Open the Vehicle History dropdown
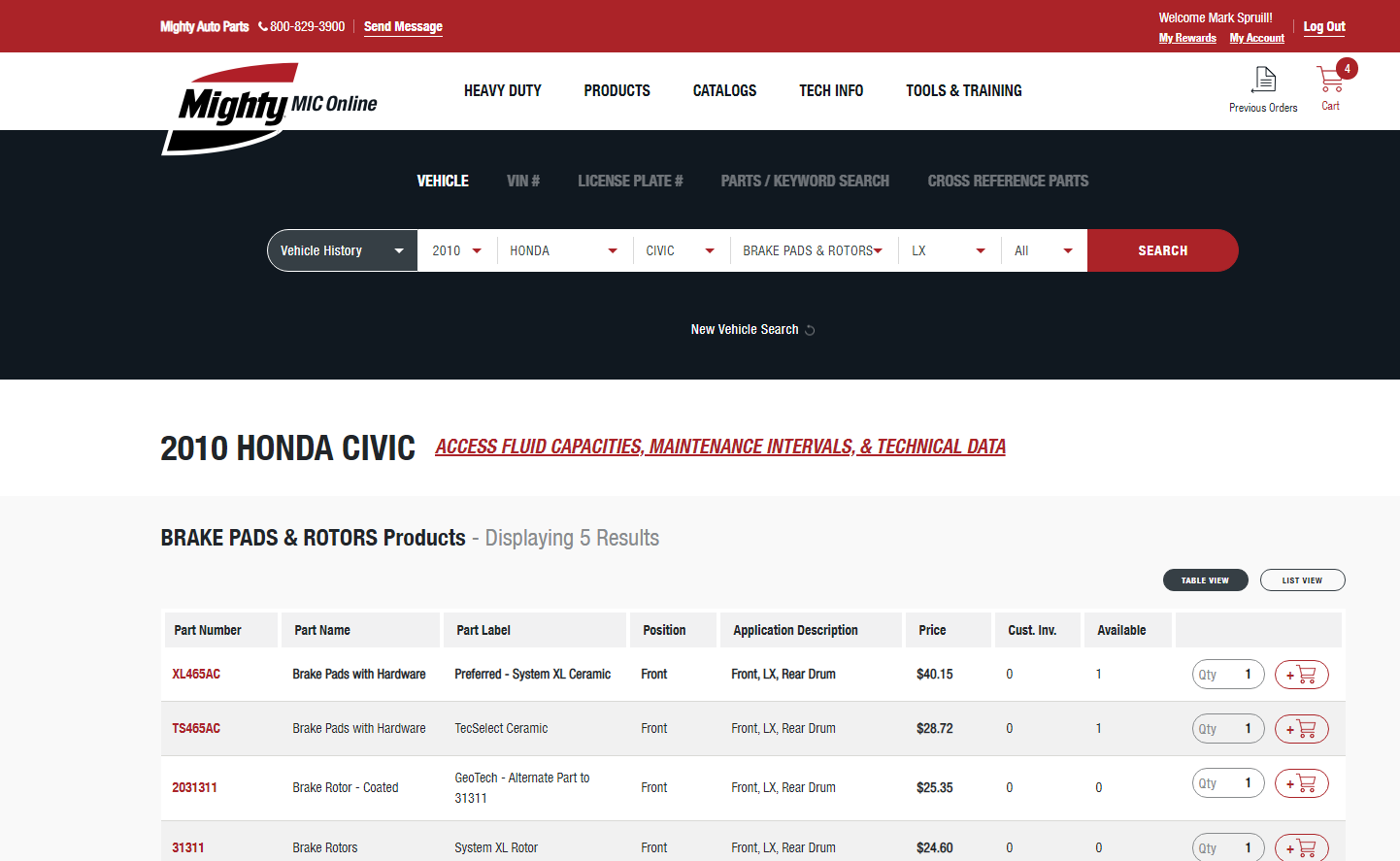The height and width of the screenshot is (861, 1400). (x=343, y=250)
